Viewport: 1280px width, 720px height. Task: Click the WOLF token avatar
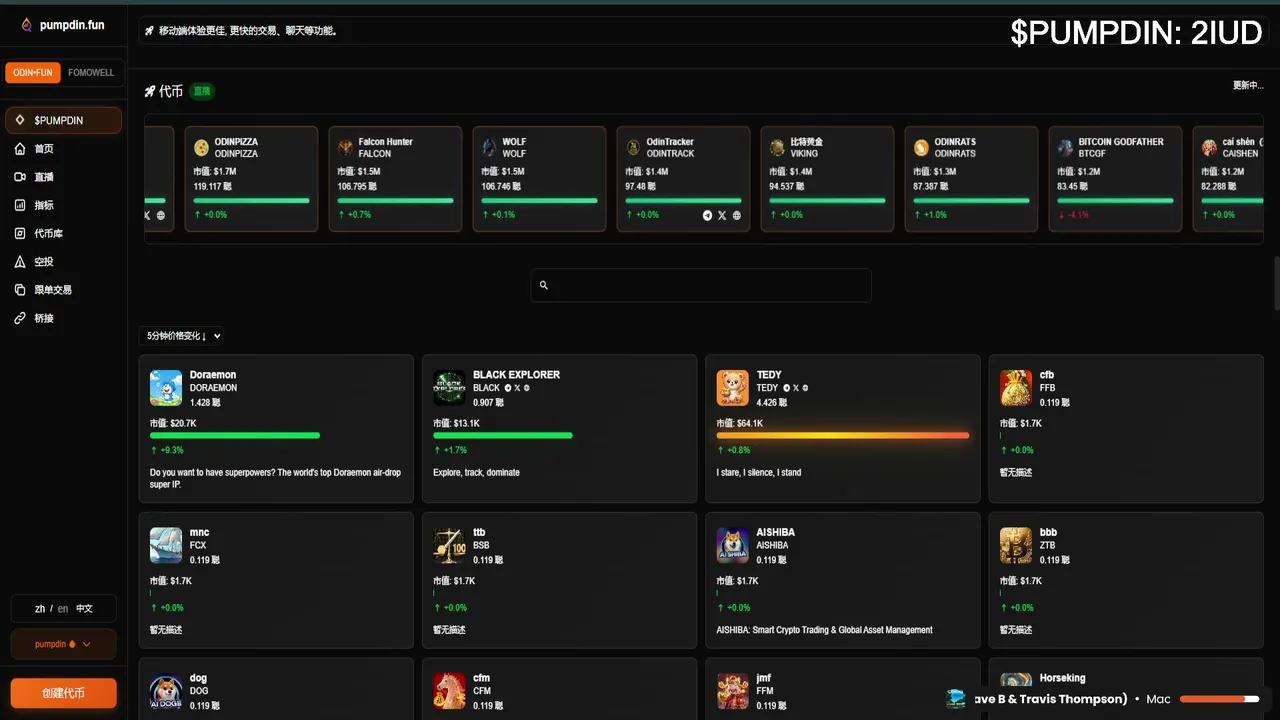(x=489, y=148)
